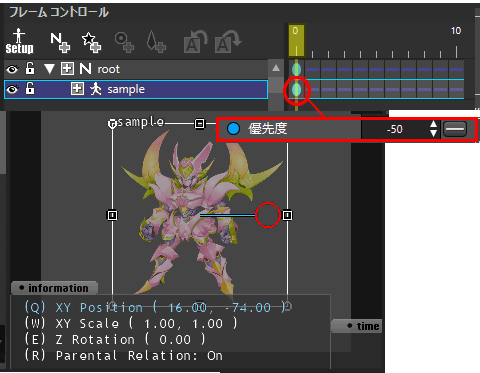
Task: Open the time tab
Action: coord(356,326)
